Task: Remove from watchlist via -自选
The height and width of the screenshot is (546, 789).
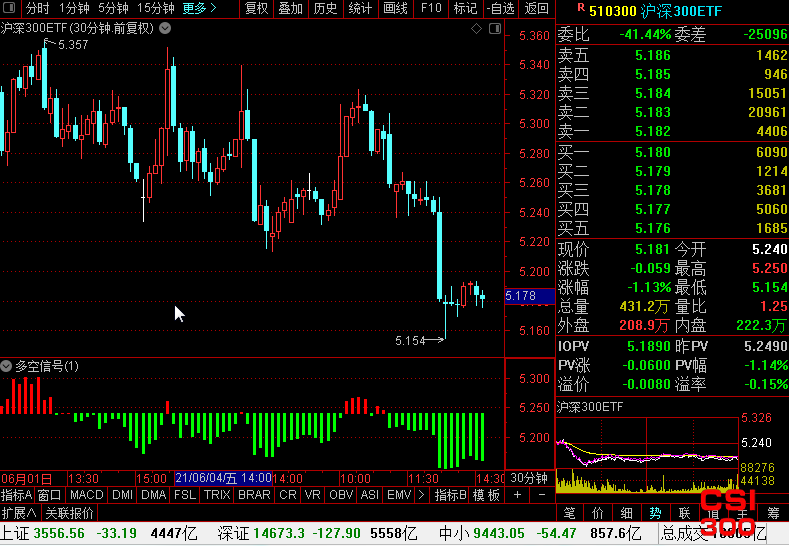Action: click(x=501, y=8)
